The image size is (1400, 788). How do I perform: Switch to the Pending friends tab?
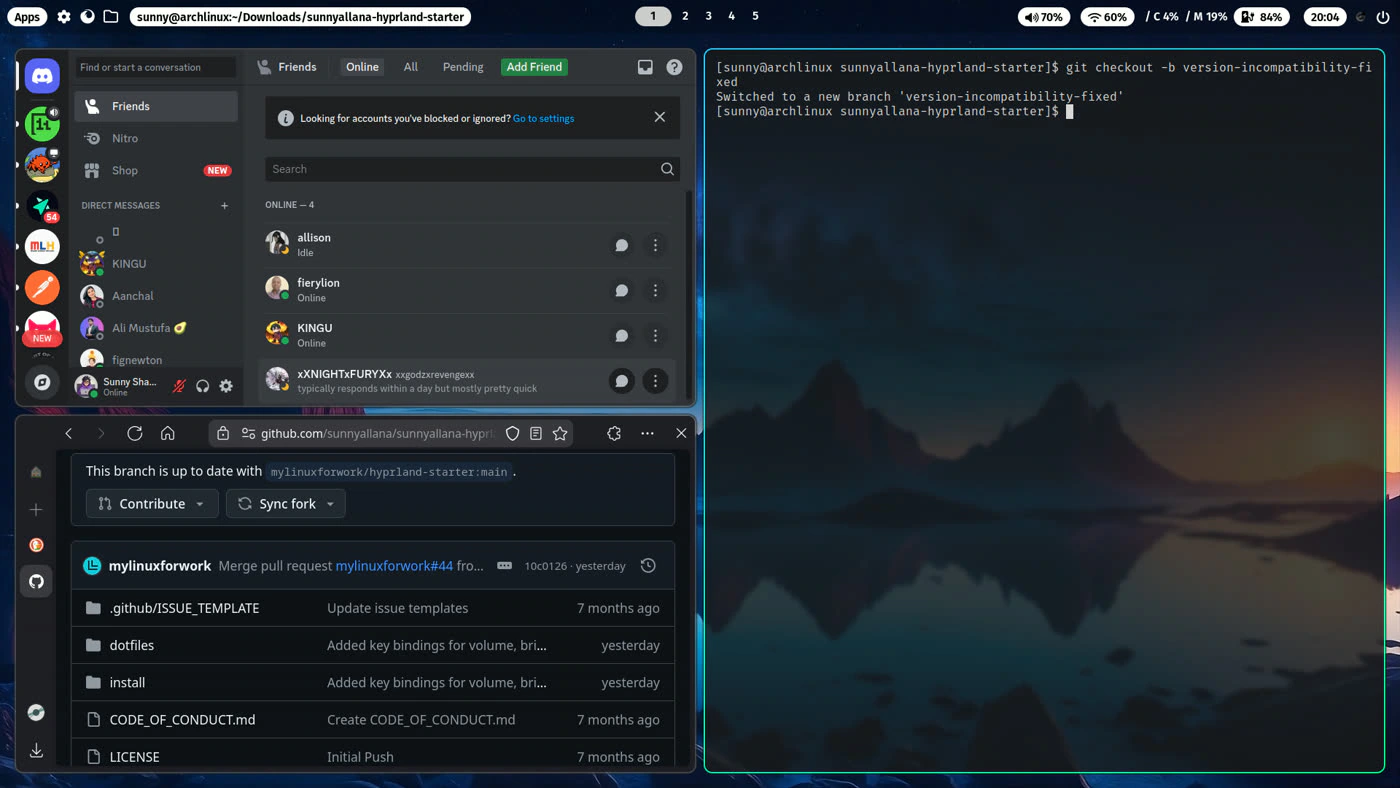pos(463,67)
